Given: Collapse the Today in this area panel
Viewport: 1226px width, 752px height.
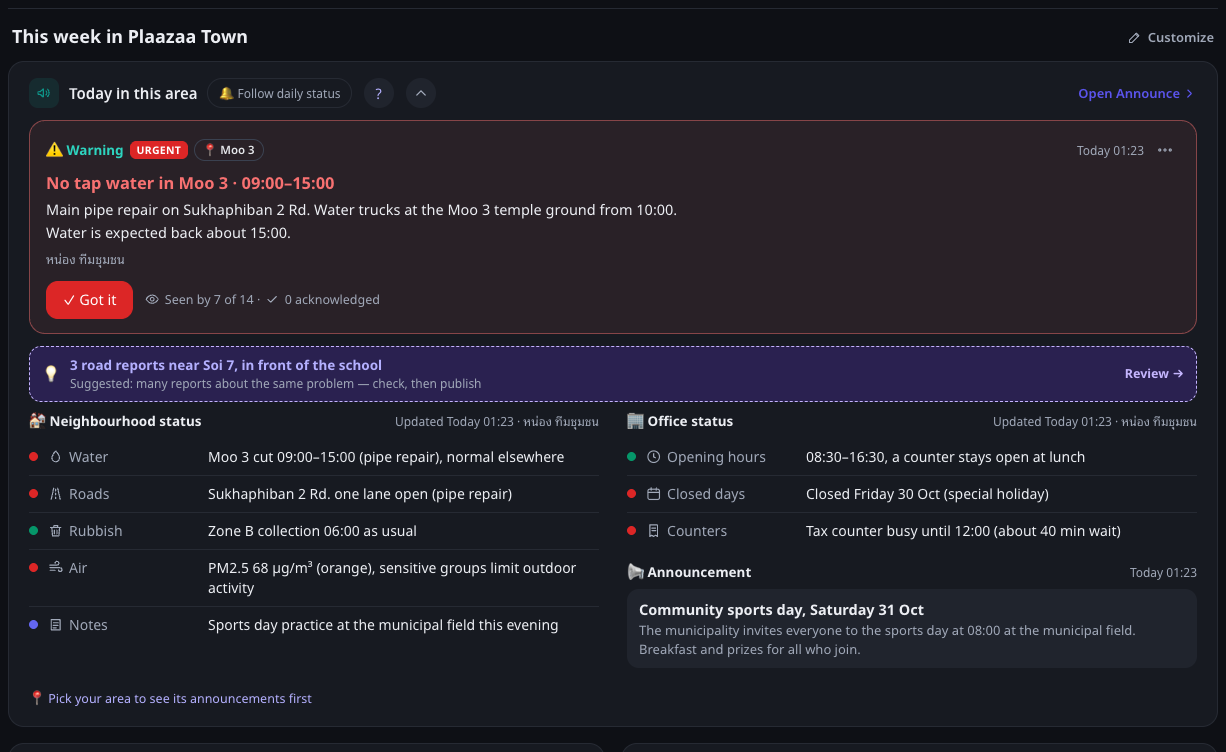Looking at the screenshot, I should pyautogui.click(x=421, y=93).
